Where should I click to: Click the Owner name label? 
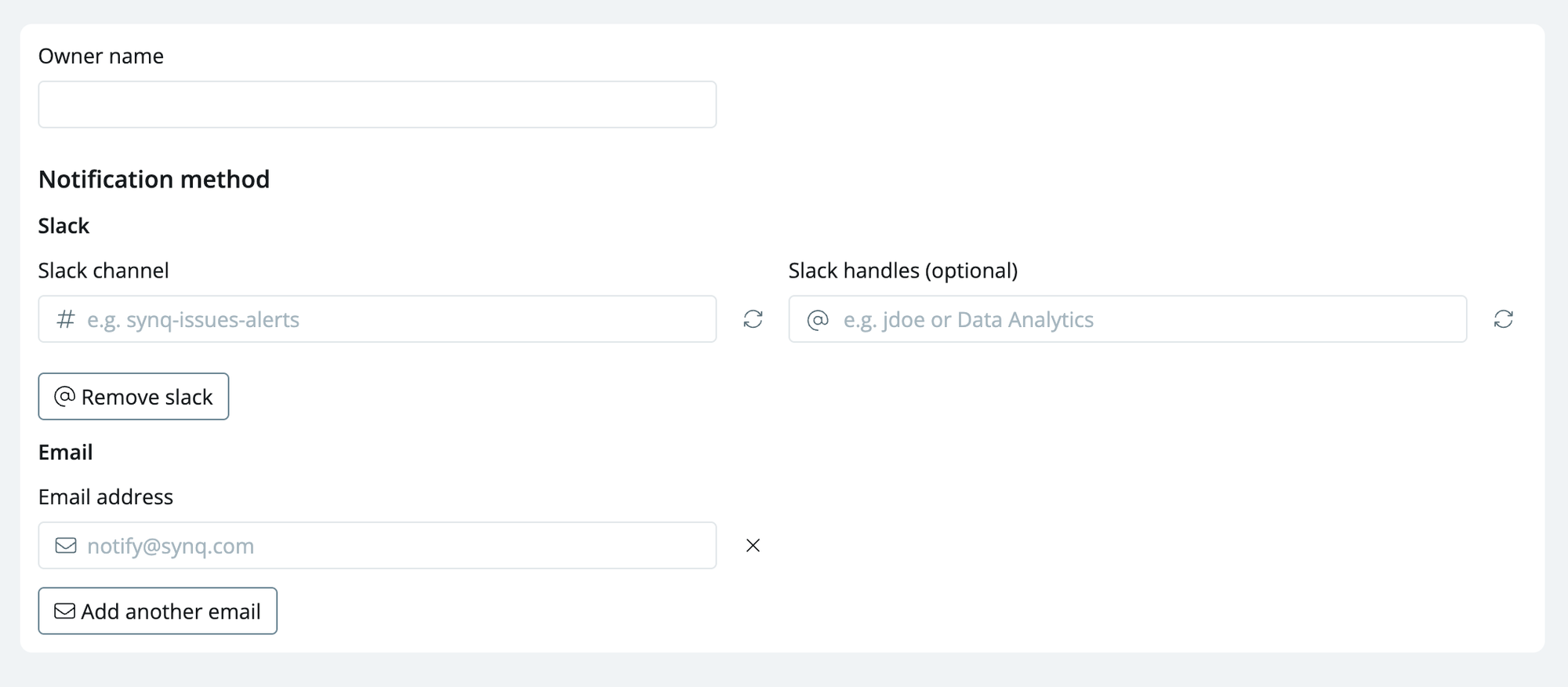pyautogui.click(x=101, y=56)
